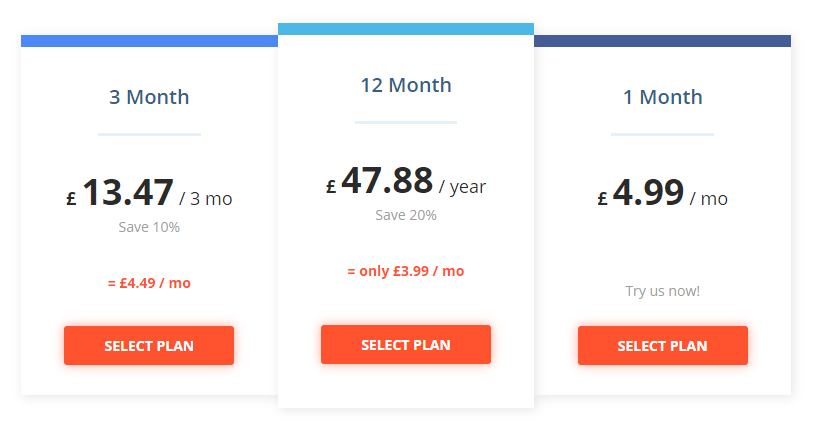Click light blue bar above 12 Month
813x430 pixels.
(x=406, y=29)
